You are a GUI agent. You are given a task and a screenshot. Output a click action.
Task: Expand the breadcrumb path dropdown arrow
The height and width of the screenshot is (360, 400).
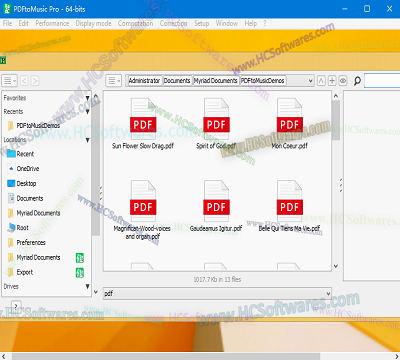(310, 81)
